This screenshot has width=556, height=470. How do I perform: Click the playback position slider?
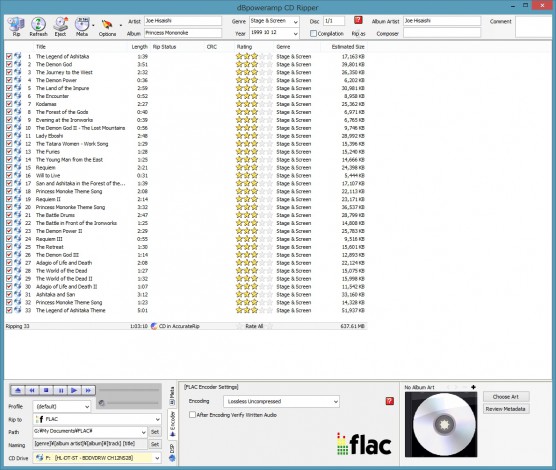click(129, 390)
